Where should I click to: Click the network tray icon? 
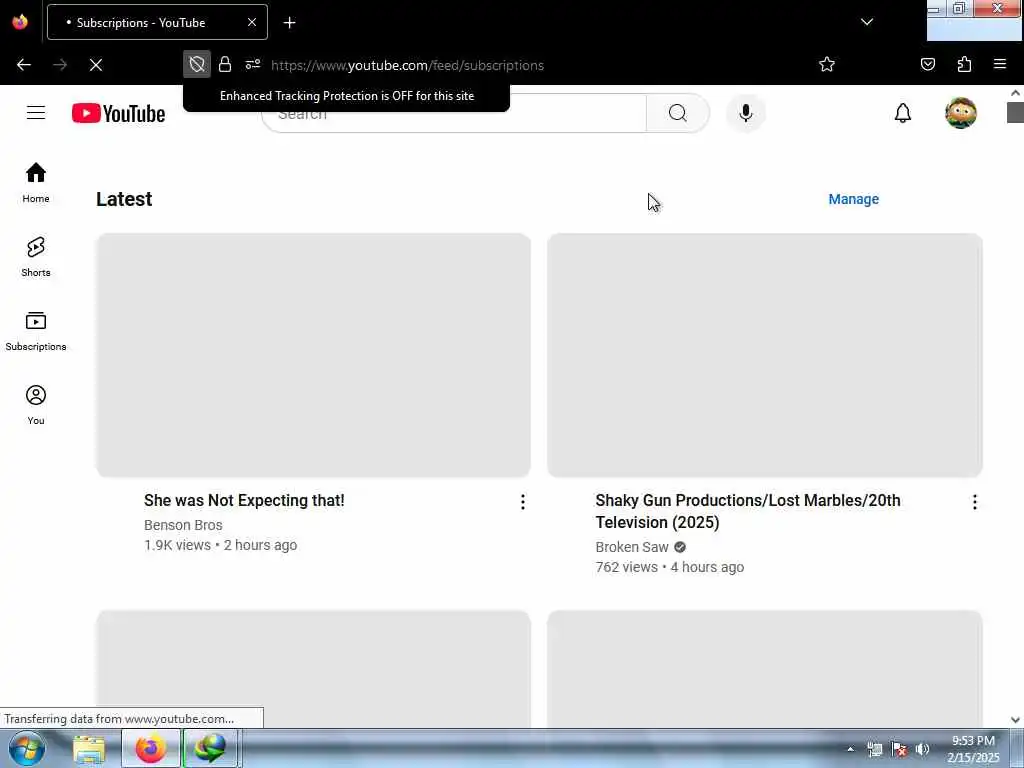875,749
